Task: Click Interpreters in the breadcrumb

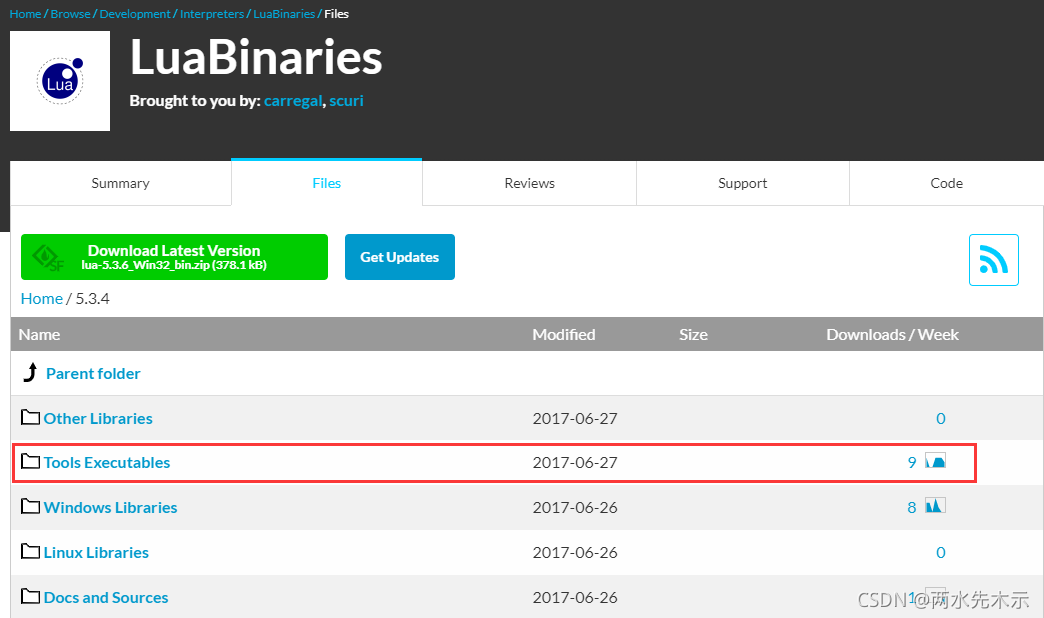Action: click(212, 14)
